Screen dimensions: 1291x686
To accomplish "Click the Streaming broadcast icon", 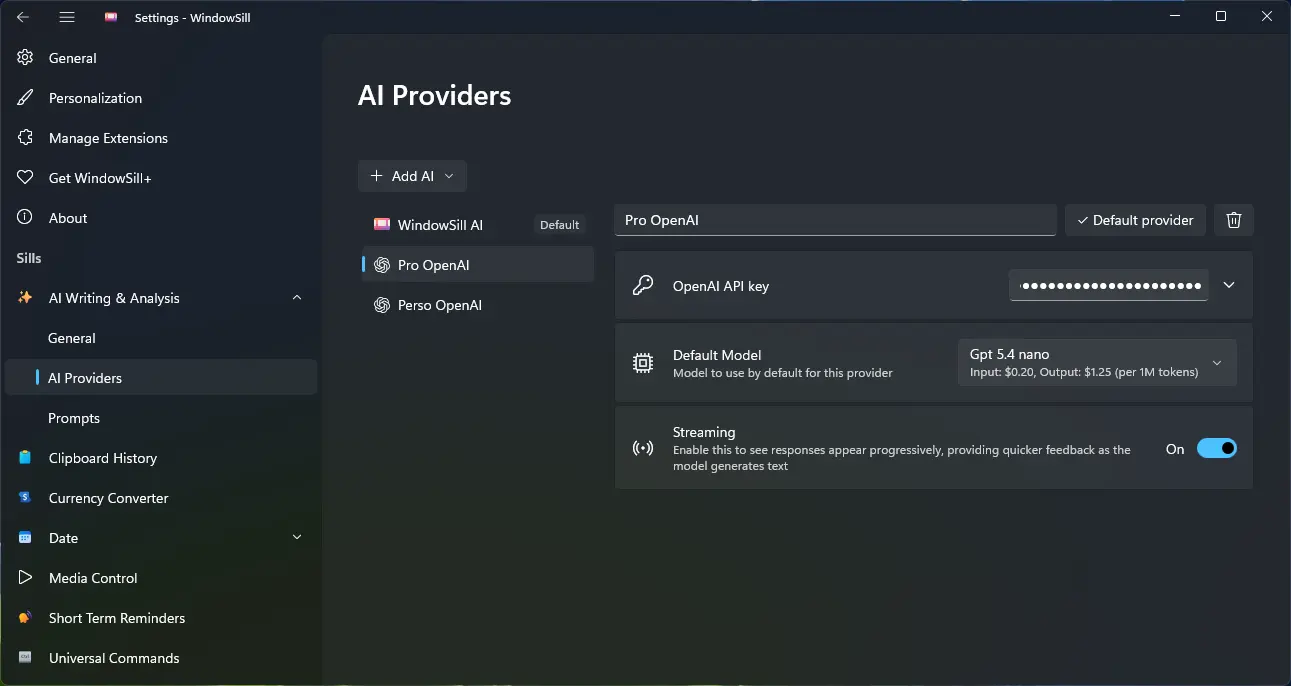I will pos(643,448).
